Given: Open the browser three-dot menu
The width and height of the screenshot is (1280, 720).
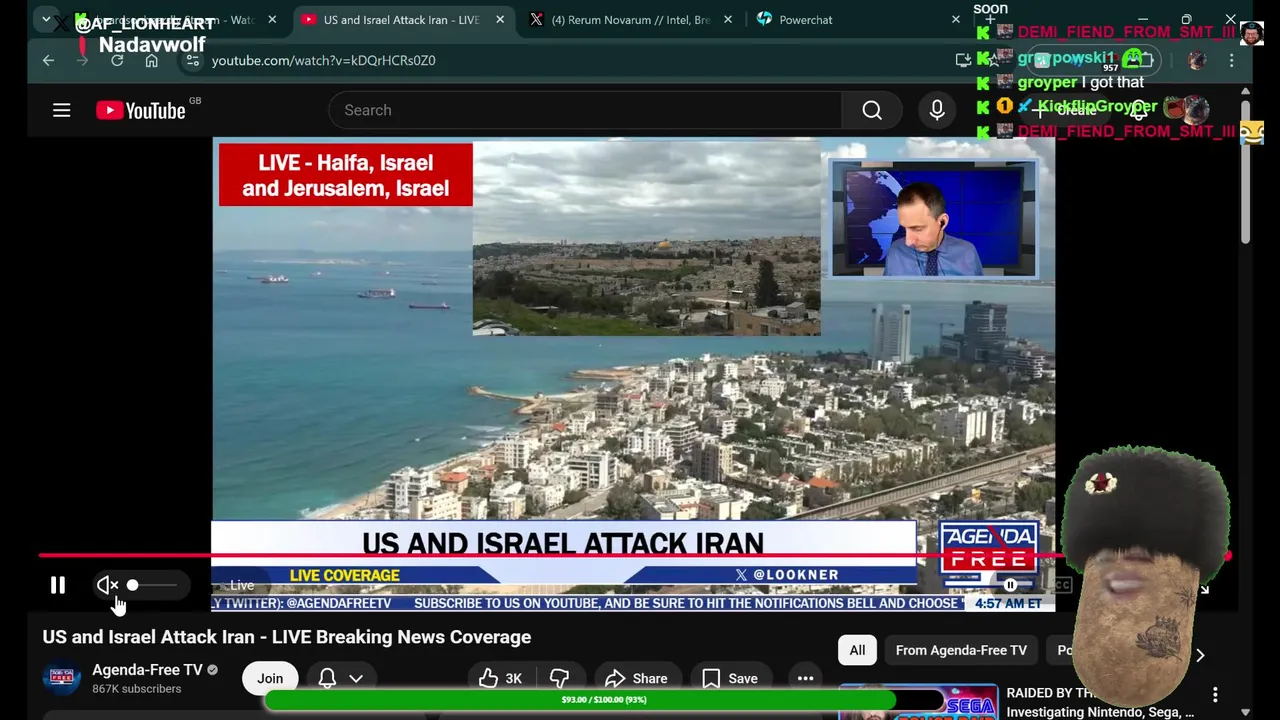Looking at the screenshot, I should click(1231, 60).
